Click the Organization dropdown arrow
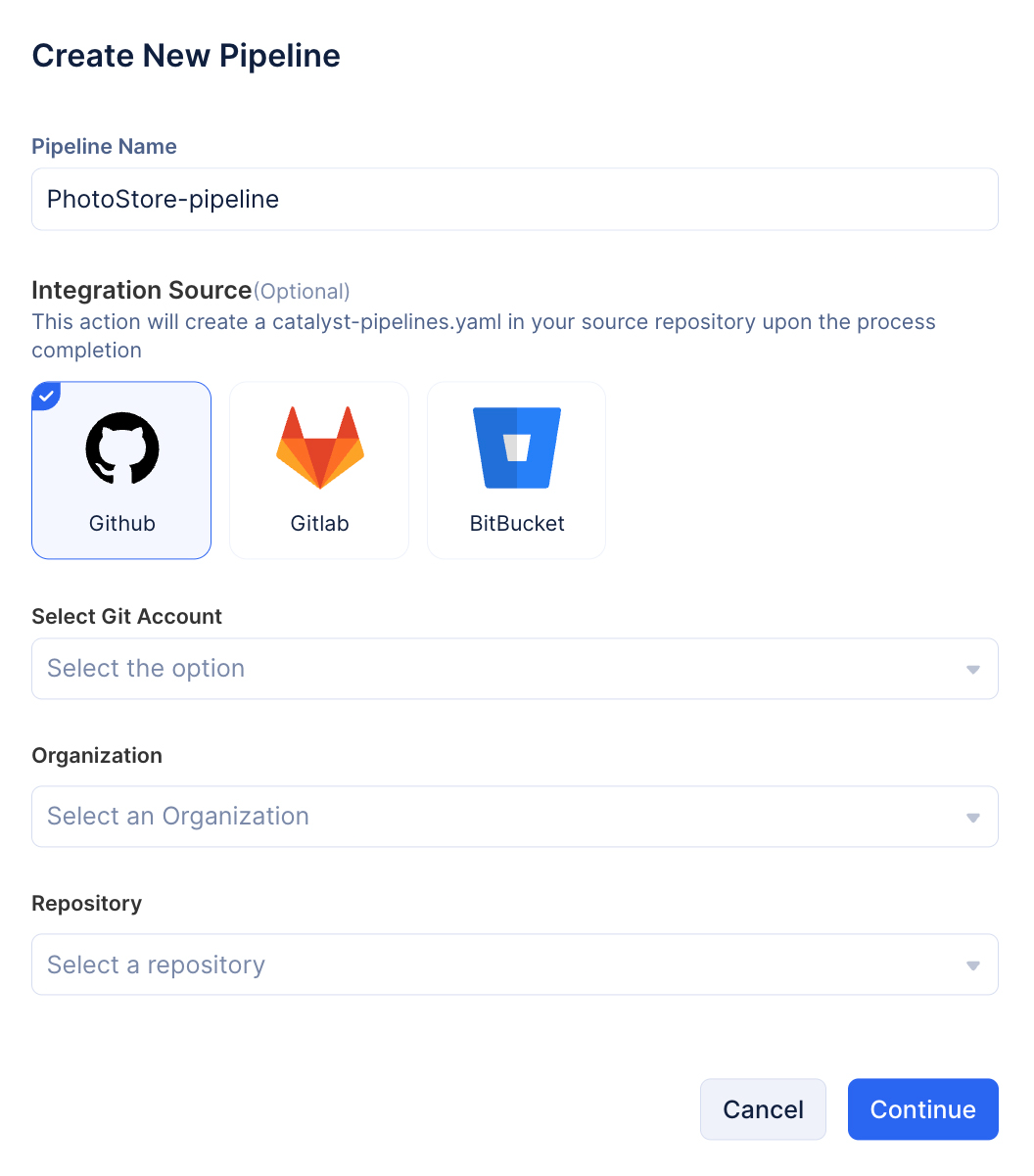This screenshot has height=1176, width=1034. 973,818
